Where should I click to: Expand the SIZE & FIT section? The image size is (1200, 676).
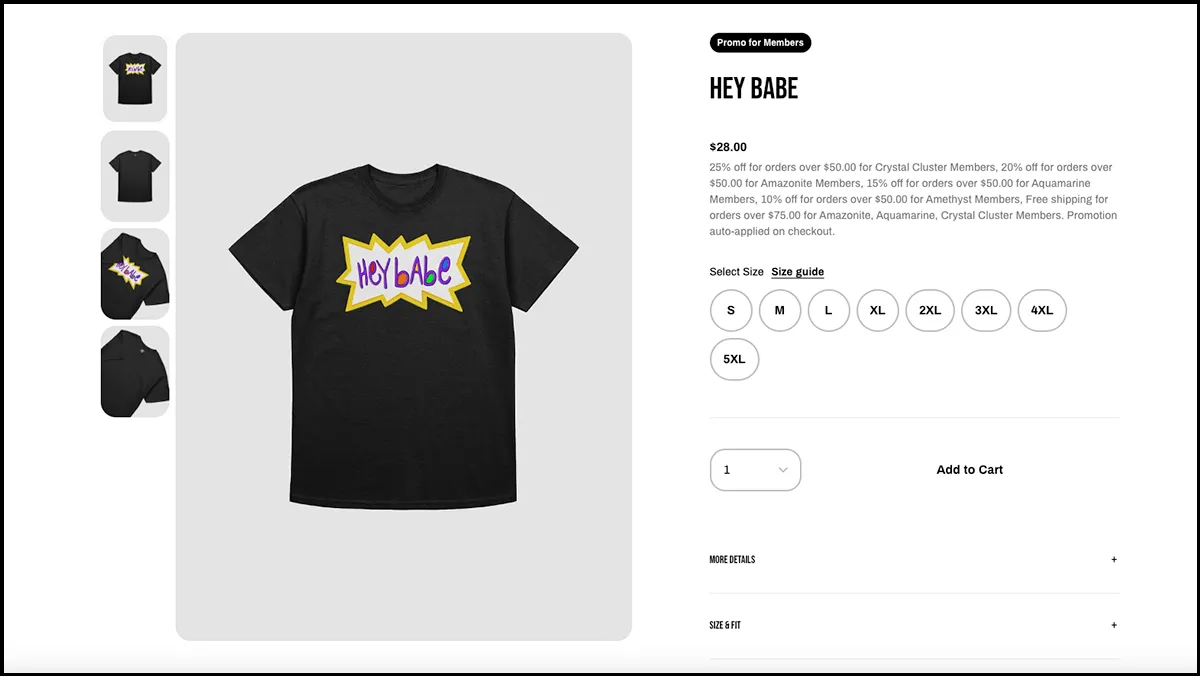click(x=914, y=626)
